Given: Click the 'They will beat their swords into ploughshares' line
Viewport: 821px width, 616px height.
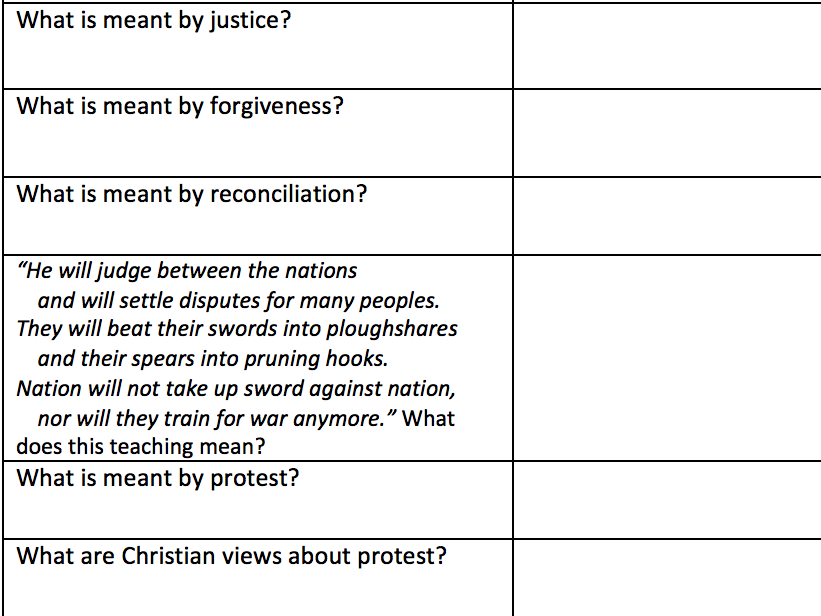Looking at the screenshot, I should point(237,329).
